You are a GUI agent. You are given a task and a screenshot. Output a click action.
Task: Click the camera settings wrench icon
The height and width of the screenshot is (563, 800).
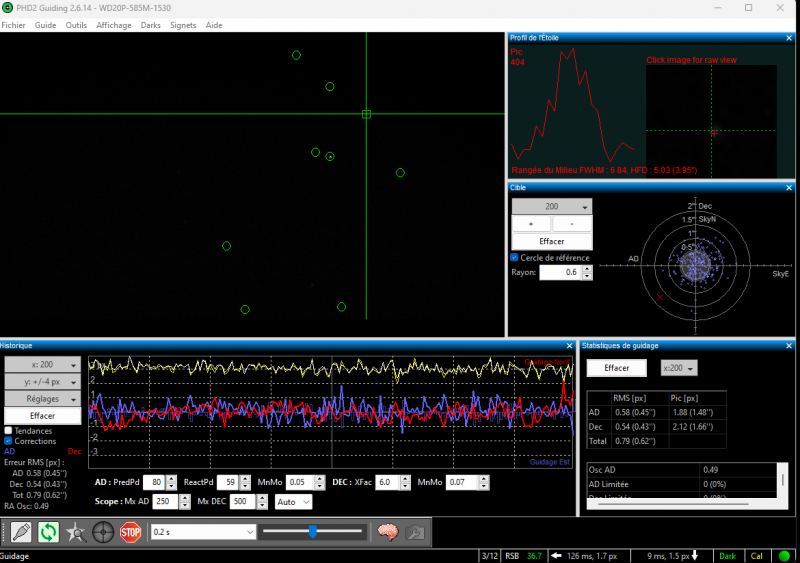415,532
